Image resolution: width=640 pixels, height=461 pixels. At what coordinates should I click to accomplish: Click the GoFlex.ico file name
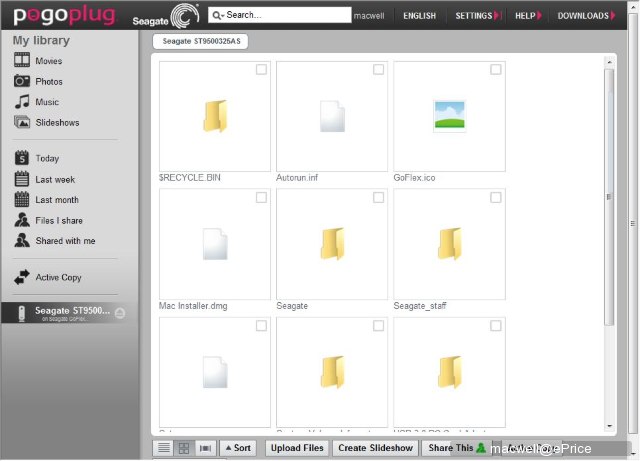pos(414,178)
